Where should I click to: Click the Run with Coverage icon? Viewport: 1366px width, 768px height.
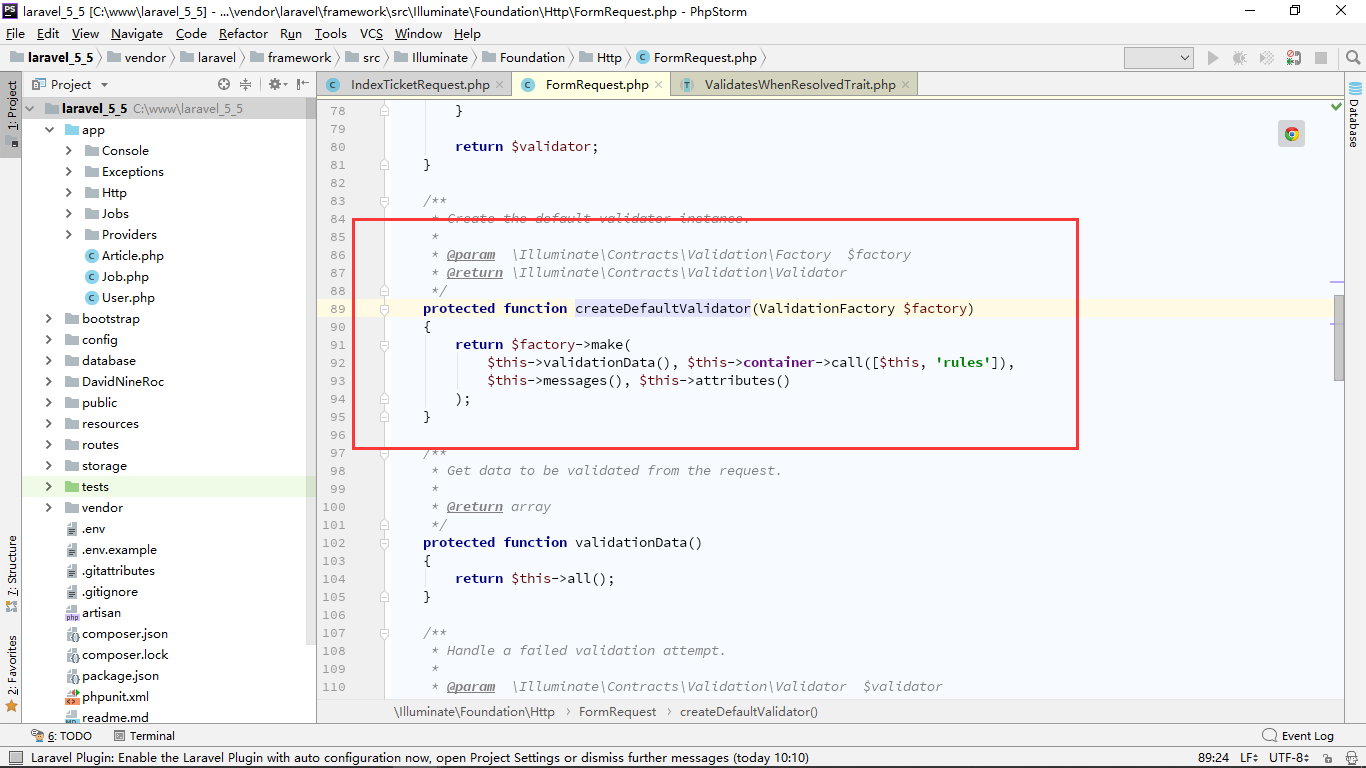(x=1267, y=58)
